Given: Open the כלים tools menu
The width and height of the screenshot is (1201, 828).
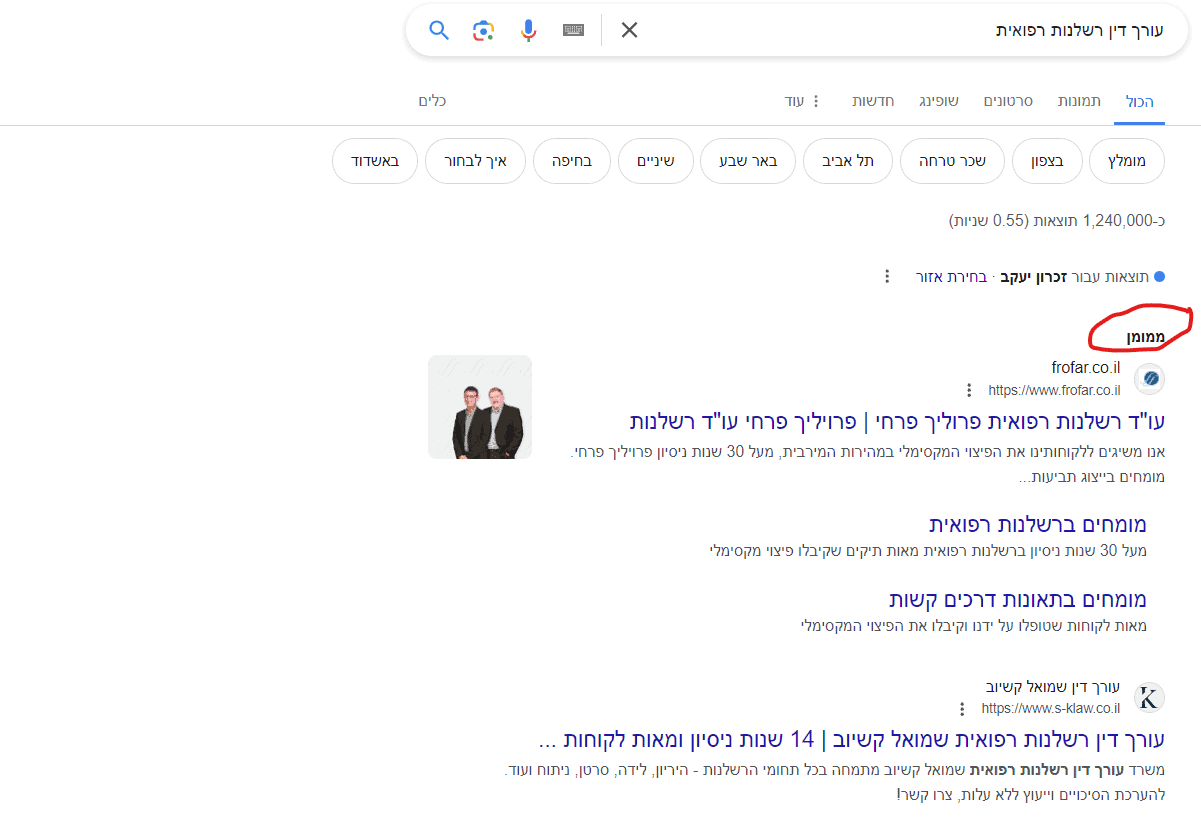Looking at the screenshot, I should tap(432, 101).
